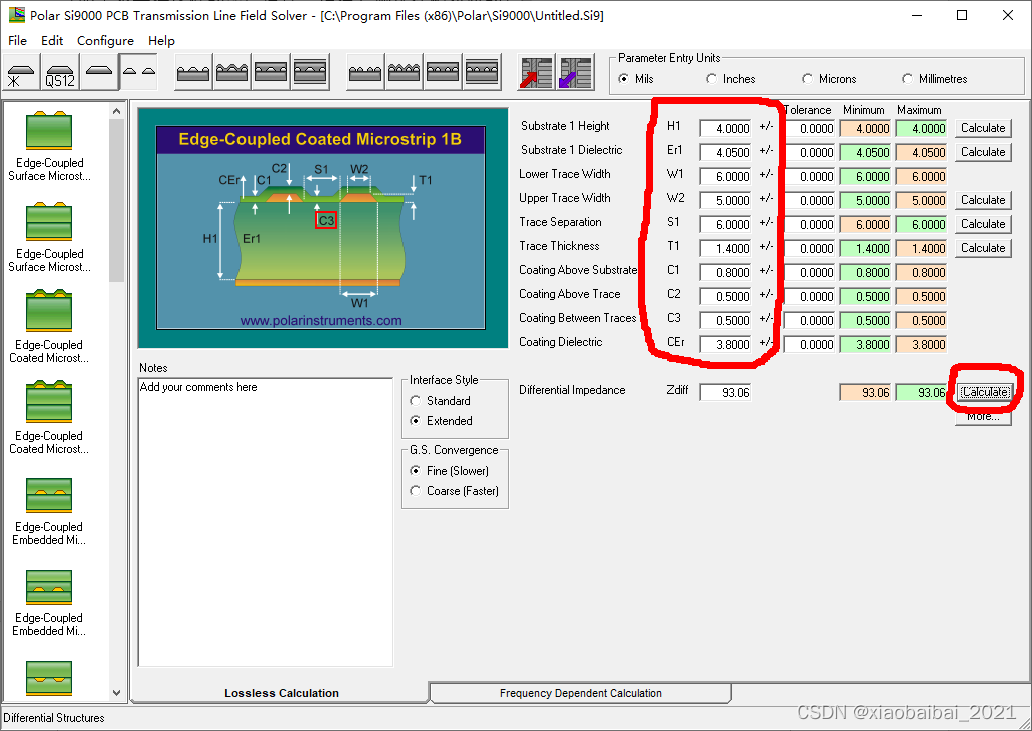Screen dimensions: 1032x731
Task: Click the T1 trace thickness tolerance field
Action: [809, 249]
